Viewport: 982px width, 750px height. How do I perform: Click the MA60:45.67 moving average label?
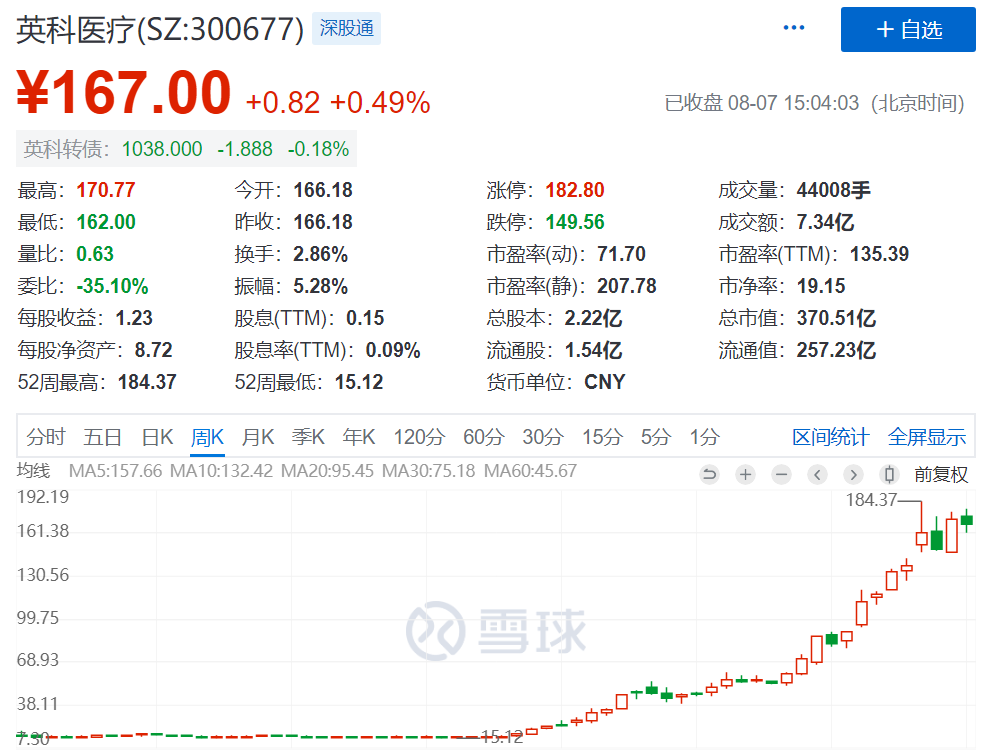point(530,471)
